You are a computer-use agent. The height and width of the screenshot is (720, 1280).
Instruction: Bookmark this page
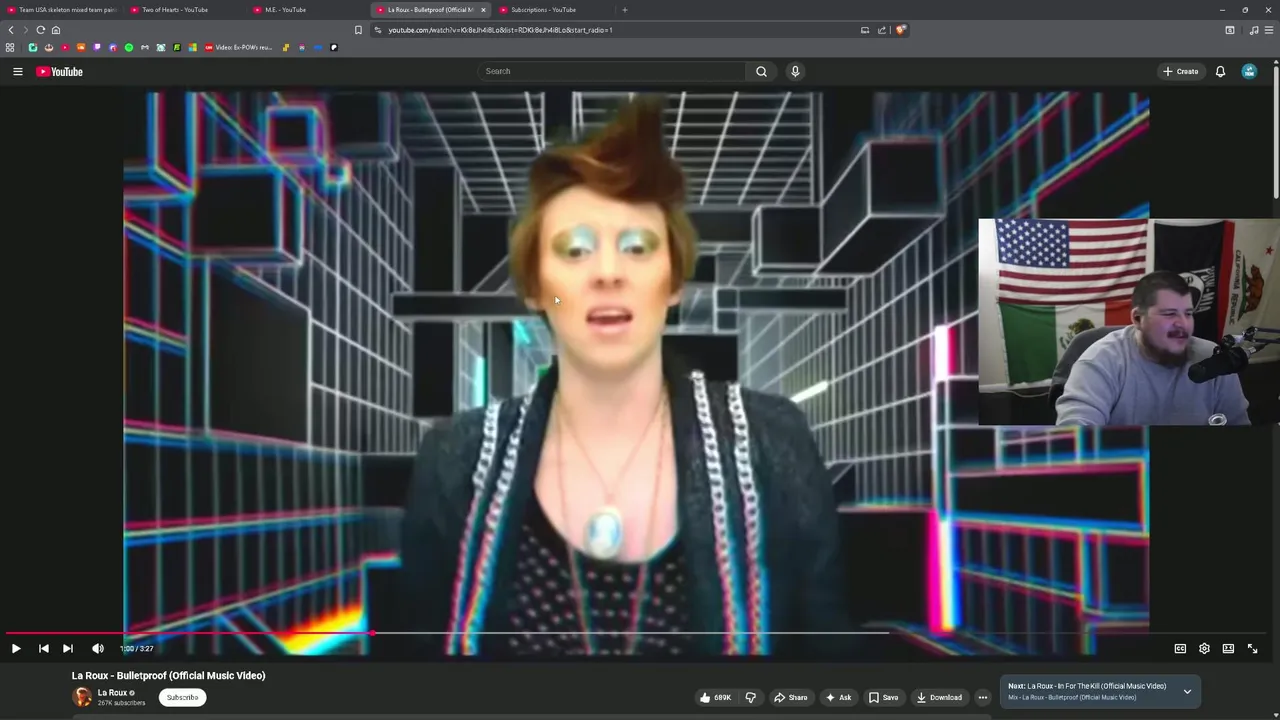coord(358,30)
